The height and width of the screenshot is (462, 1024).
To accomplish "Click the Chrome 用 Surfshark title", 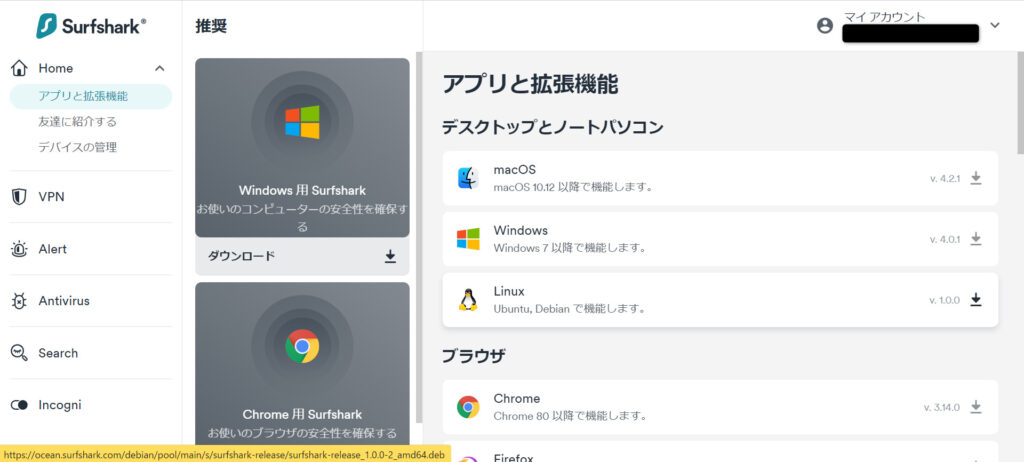I will (x=302, y=414).
